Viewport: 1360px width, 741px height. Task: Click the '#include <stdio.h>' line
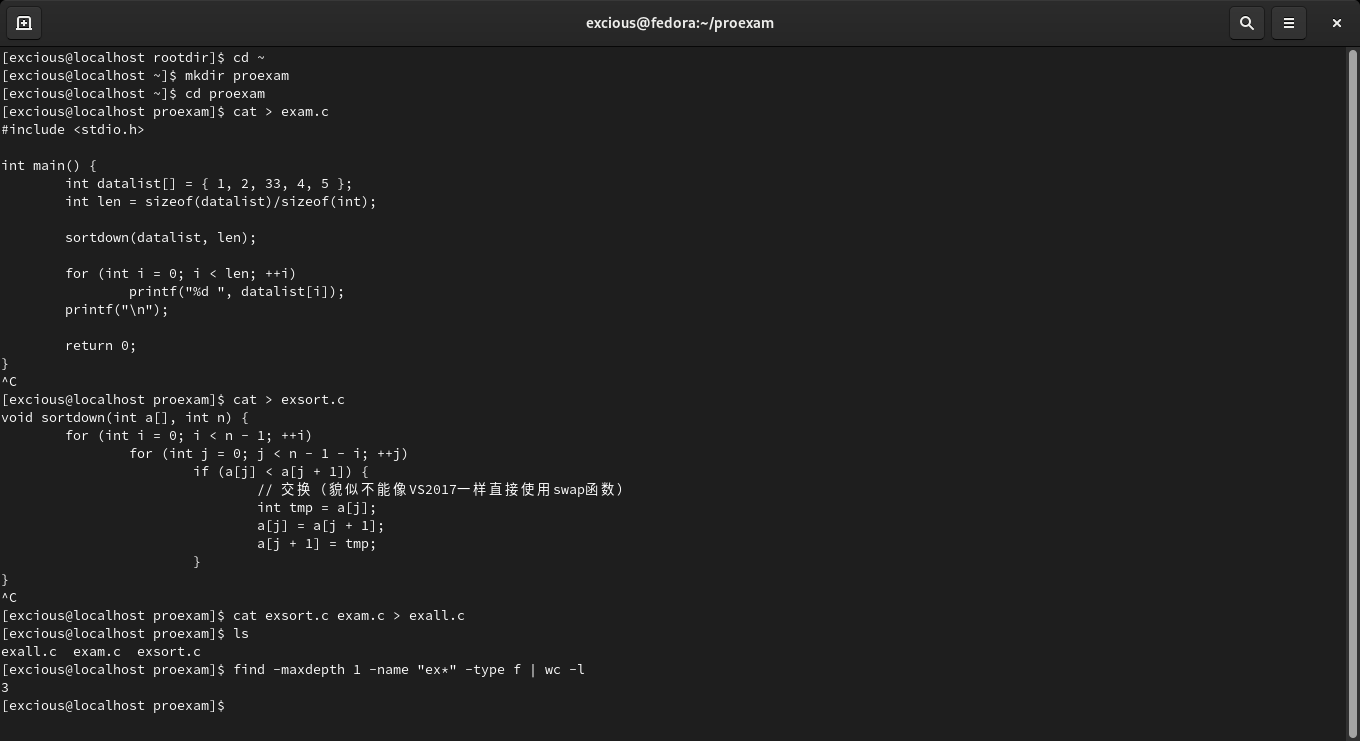click(73, 130)
